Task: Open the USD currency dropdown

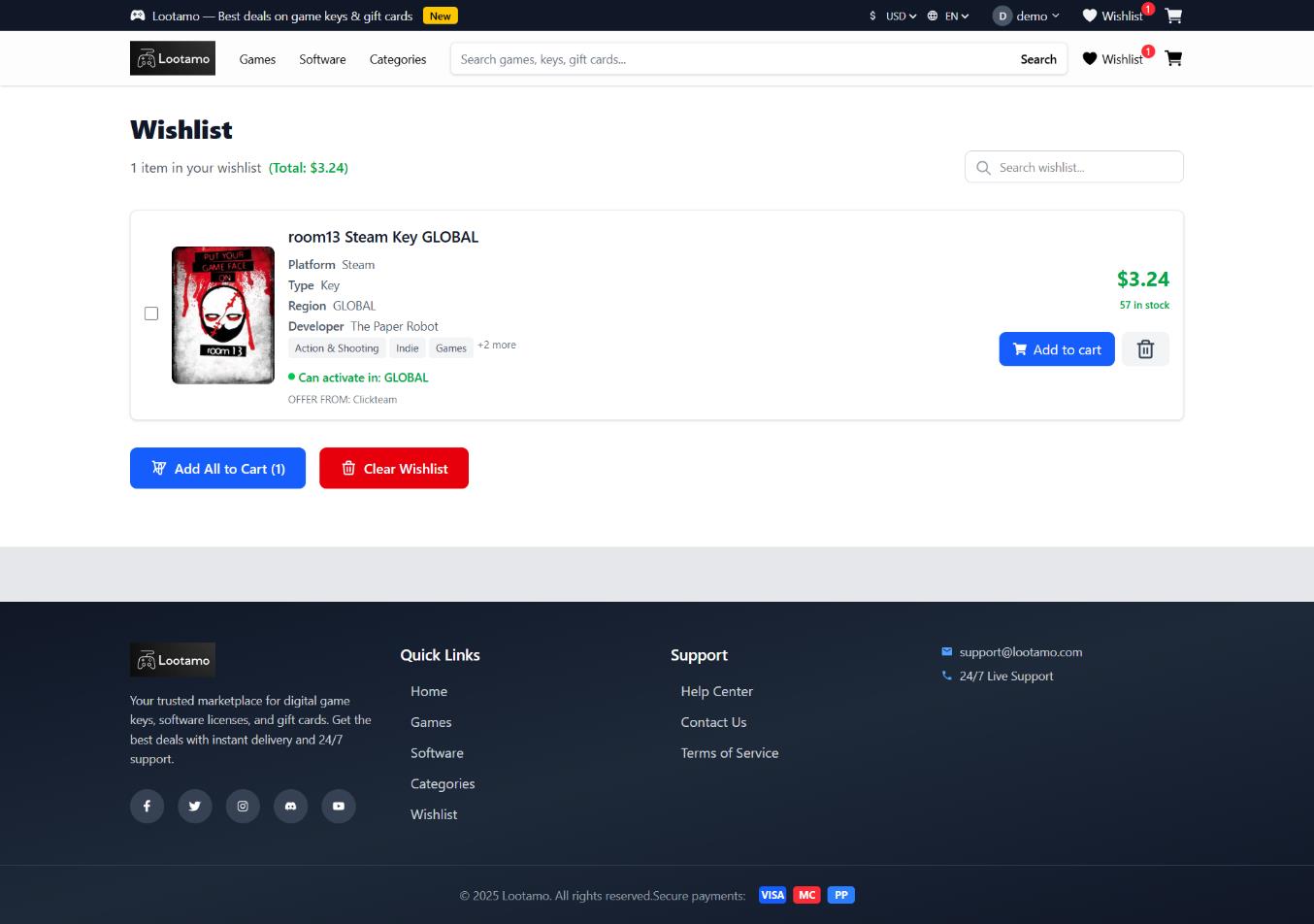Action: coord(893,16)
